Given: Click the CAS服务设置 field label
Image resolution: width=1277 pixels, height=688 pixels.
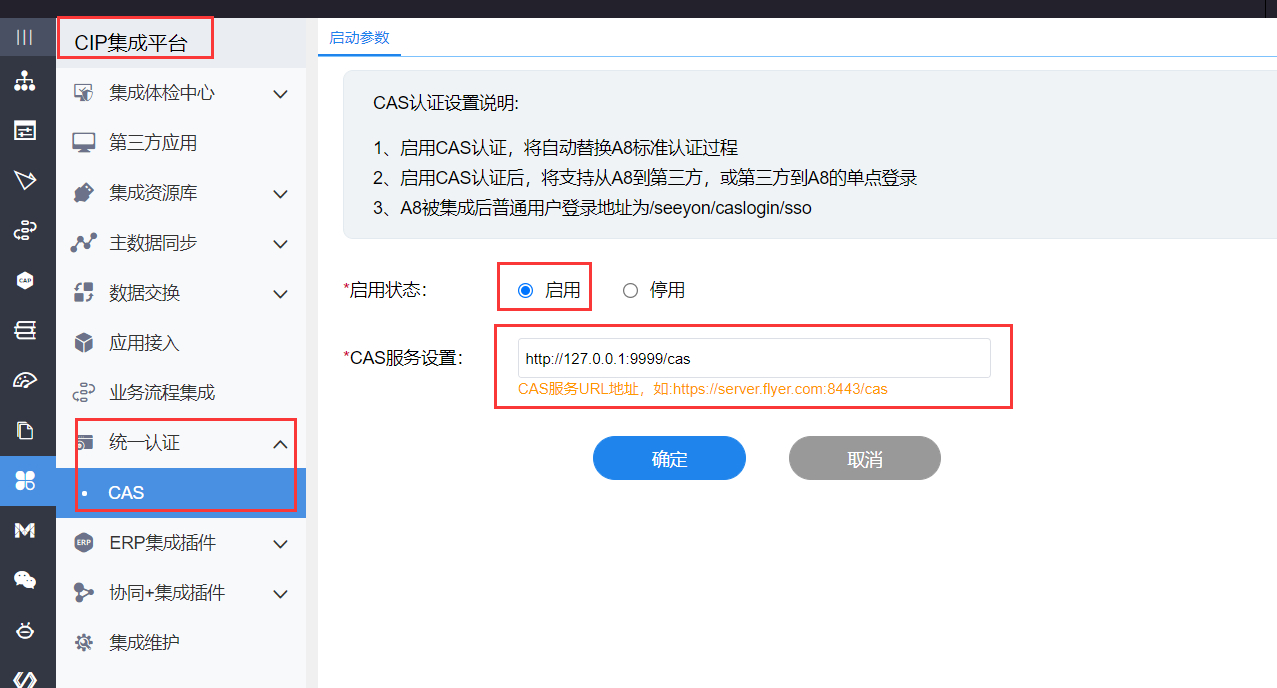Looking at the screenshot, I should pyautogui.click(x=403, y=357).
